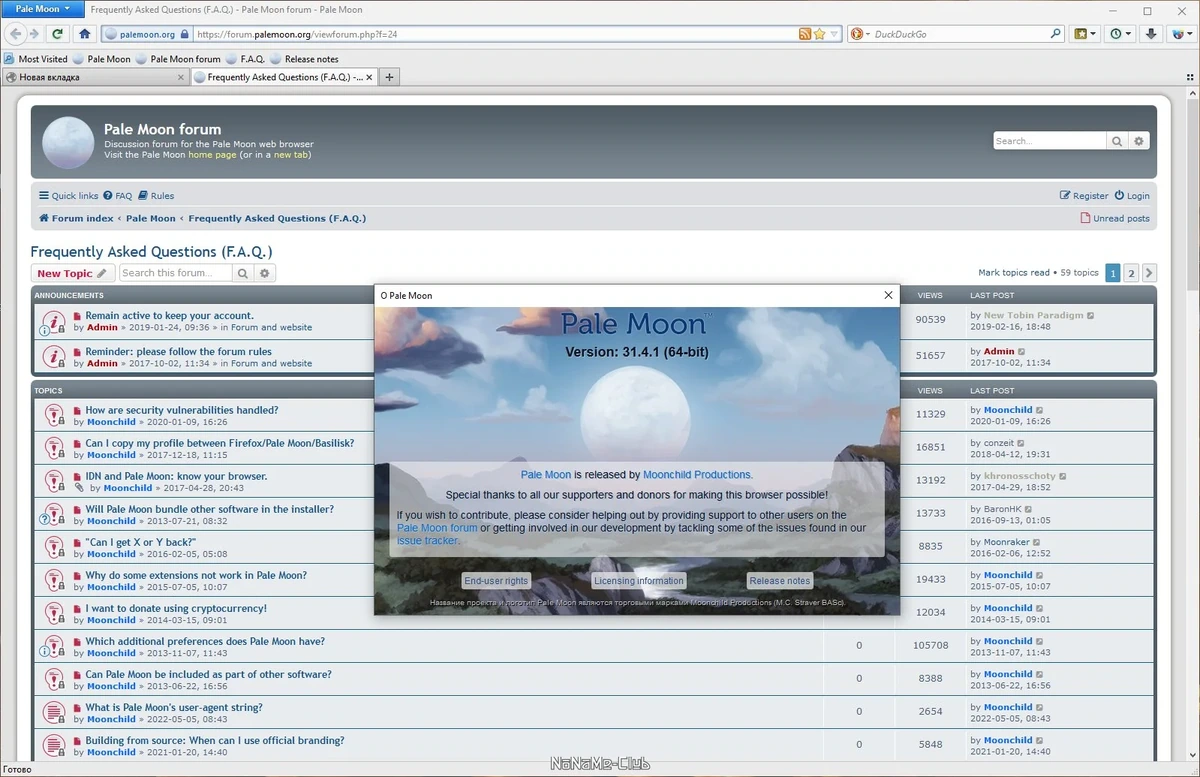1200x777 pixels.
Task: Open advanced search gear beside forum search
Action: click(265, 273)
